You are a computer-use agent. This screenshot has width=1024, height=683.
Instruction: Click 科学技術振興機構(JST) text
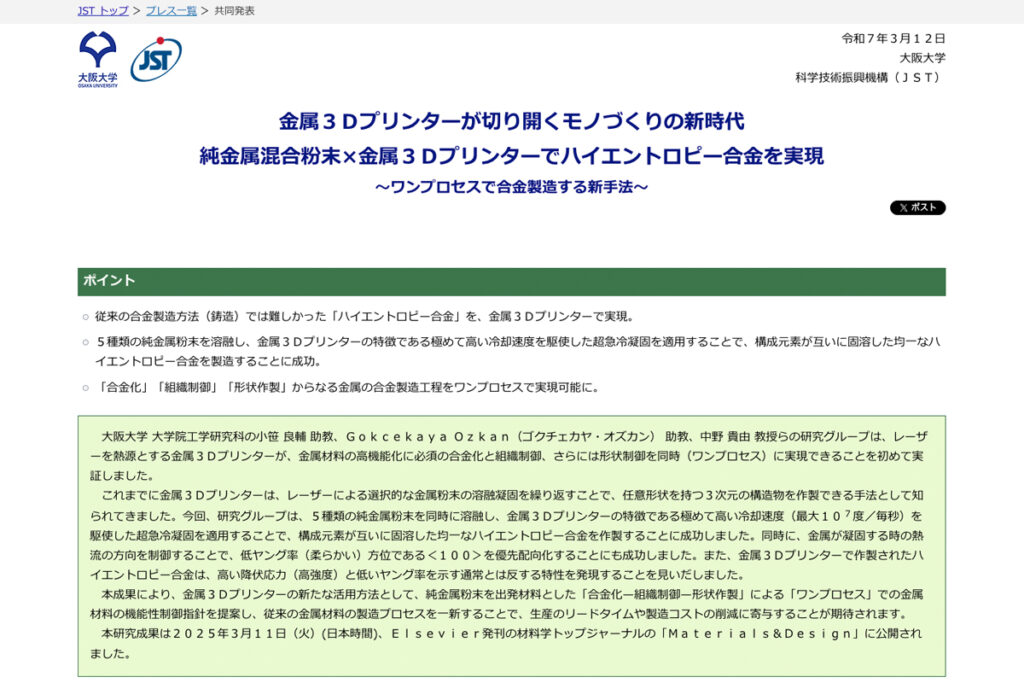pos(870,78)
